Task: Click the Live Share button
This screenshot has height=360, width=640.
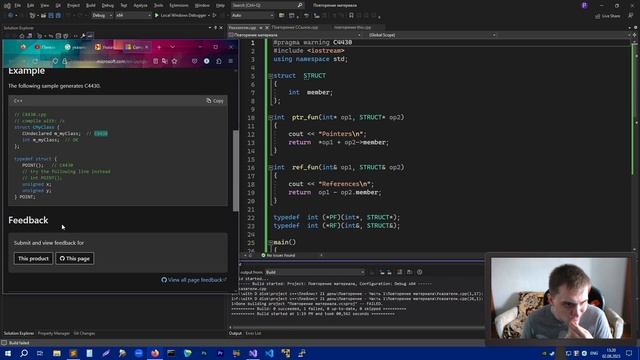Action: tap(607, 16)
